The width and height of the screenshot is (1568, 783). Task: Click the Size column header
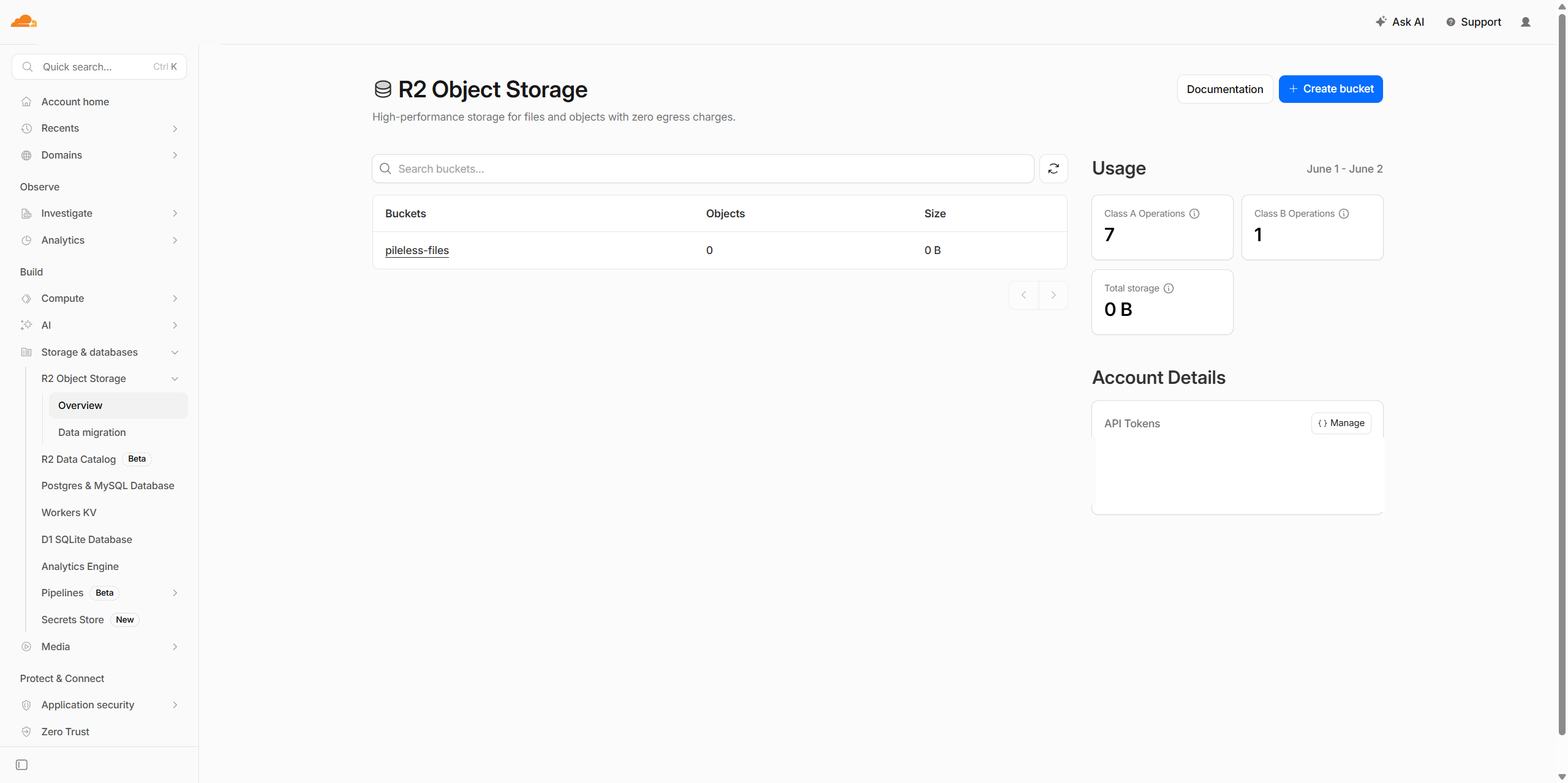935,214
